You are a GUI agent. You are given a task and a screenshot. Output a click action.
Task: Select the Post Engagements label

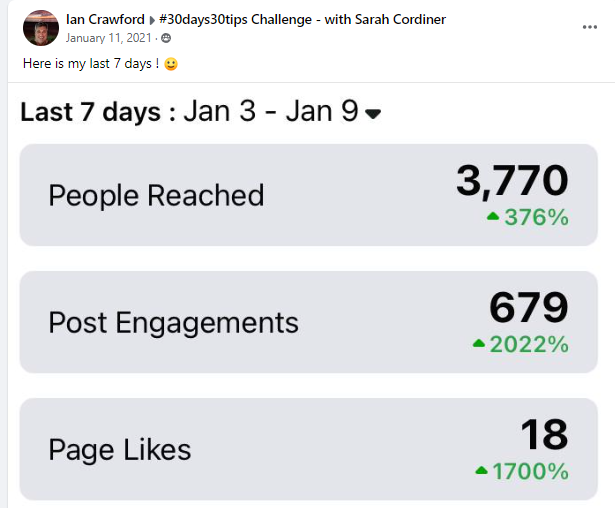[173, 322]
